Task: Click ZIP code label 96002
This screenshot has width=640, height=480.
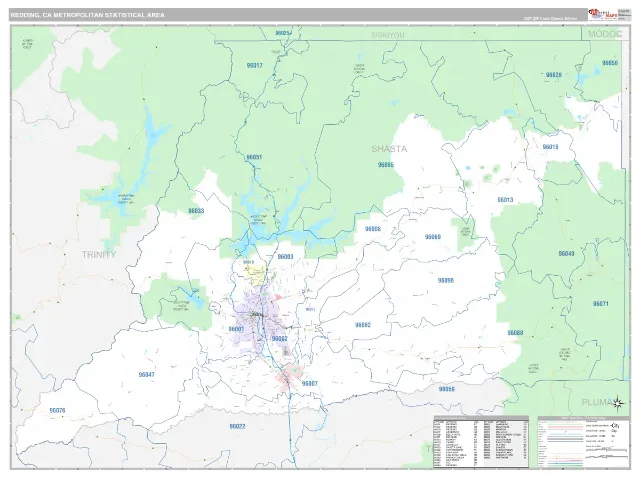Action: 280,339
